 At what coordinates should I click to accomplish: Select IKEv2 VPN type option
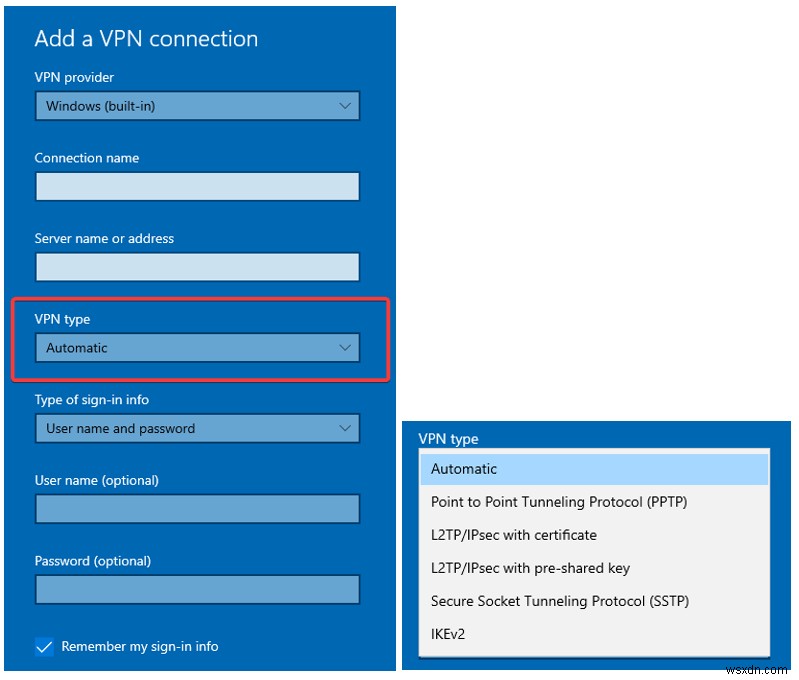point(594,635)
